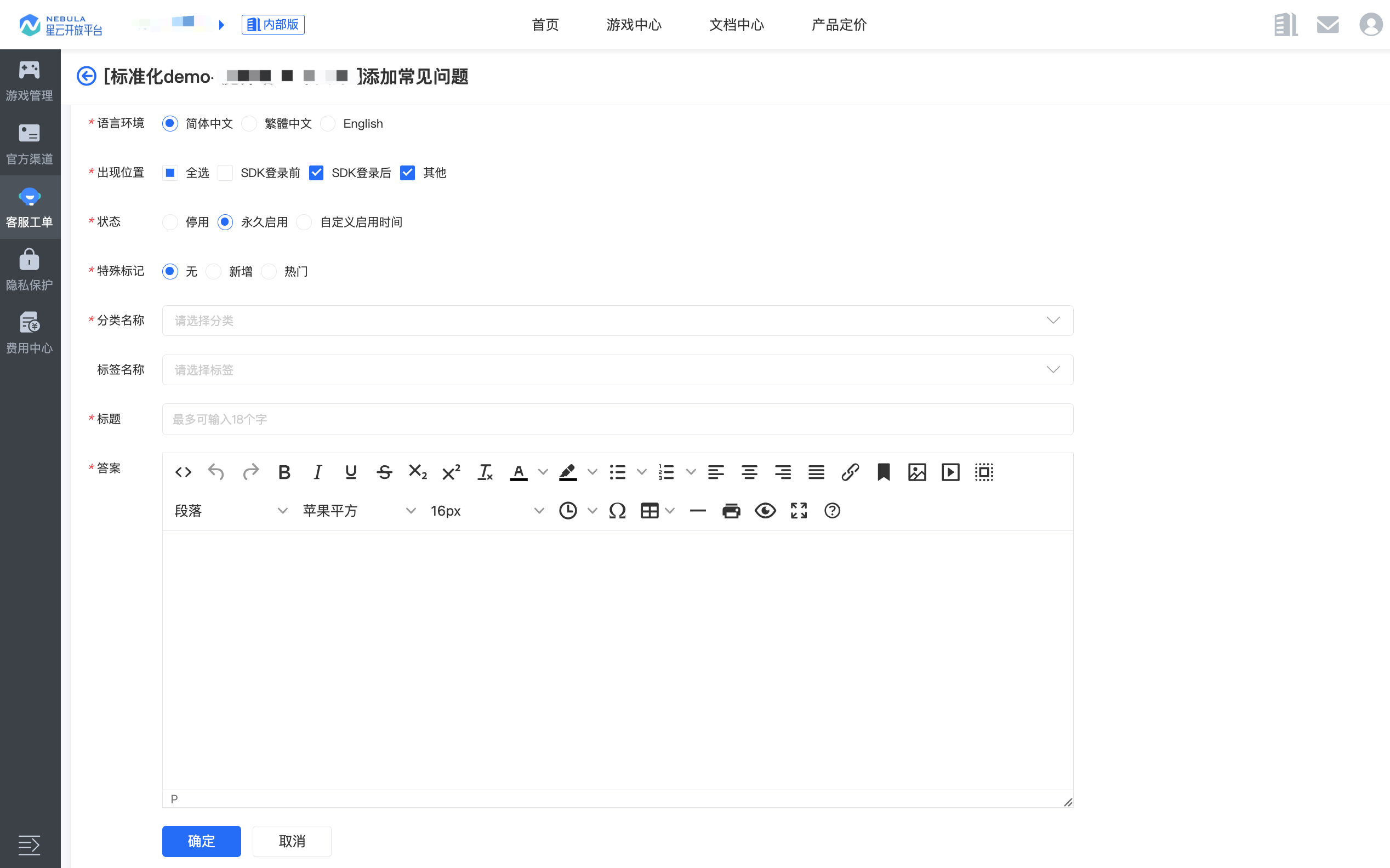The image size is (1390, 868).
Task: Insert media video
Action: [951, 472]
